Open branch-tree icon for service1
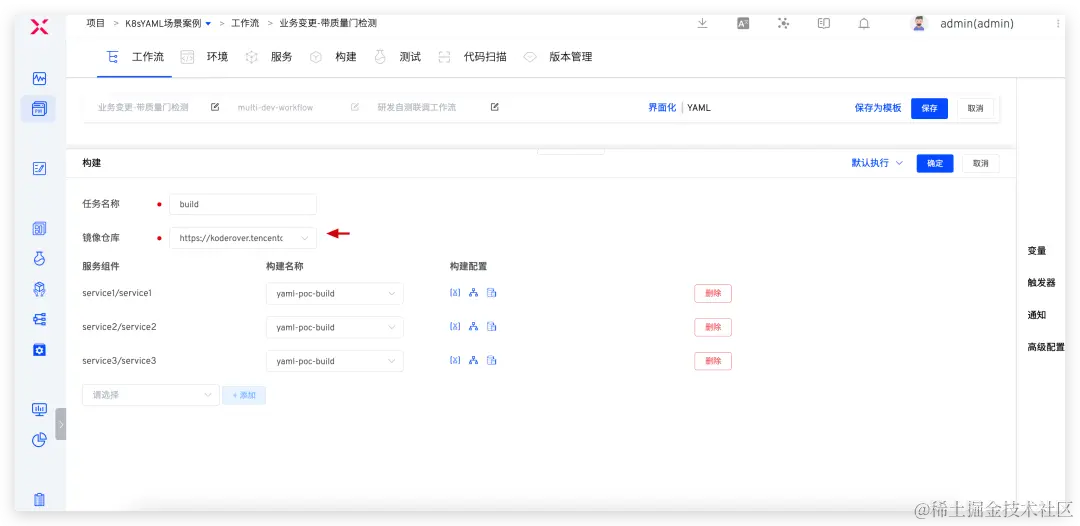Screen dimensions: 1080x526 tap(473, 293)
